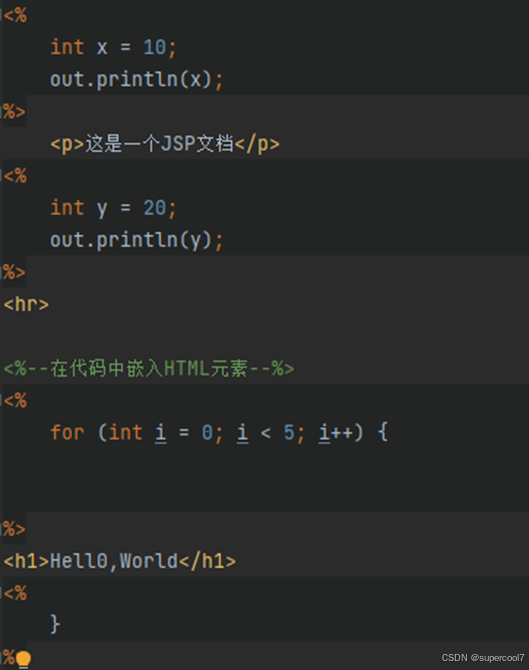Click the number "10" in the x declaration

[154, 47]
